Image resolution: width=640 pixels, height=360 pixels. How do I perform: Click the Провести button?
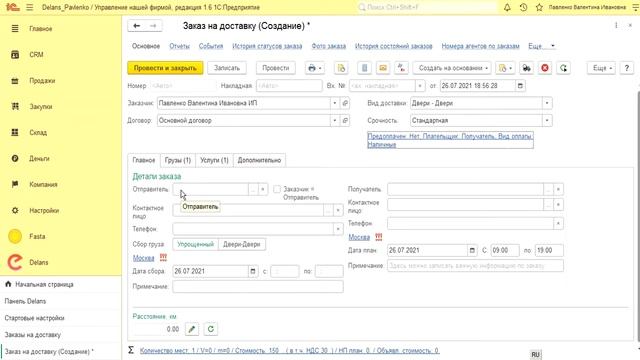(276, 68)
